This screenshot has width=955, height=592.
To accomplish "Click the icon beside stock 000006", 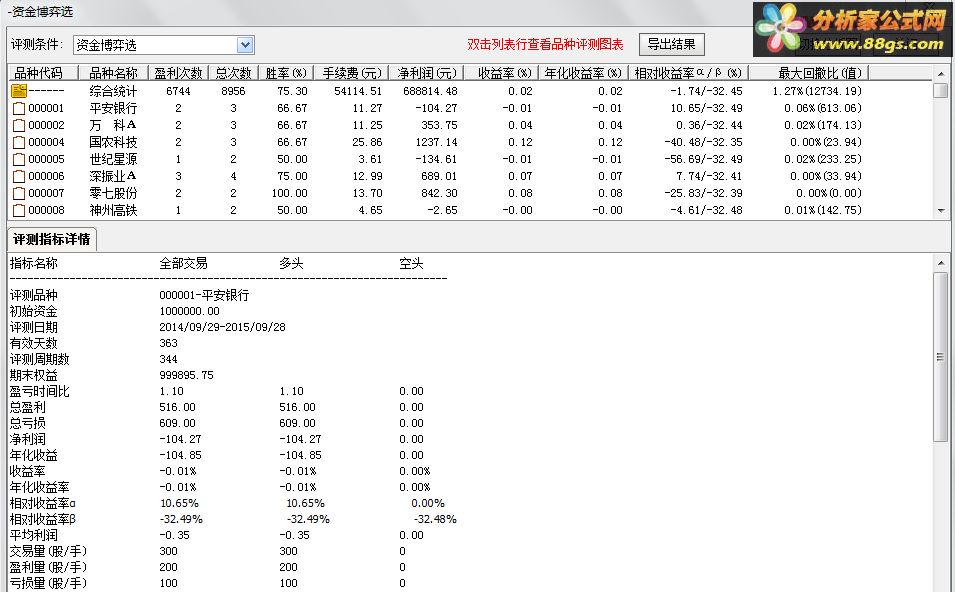I will click(x=19, y=177).
